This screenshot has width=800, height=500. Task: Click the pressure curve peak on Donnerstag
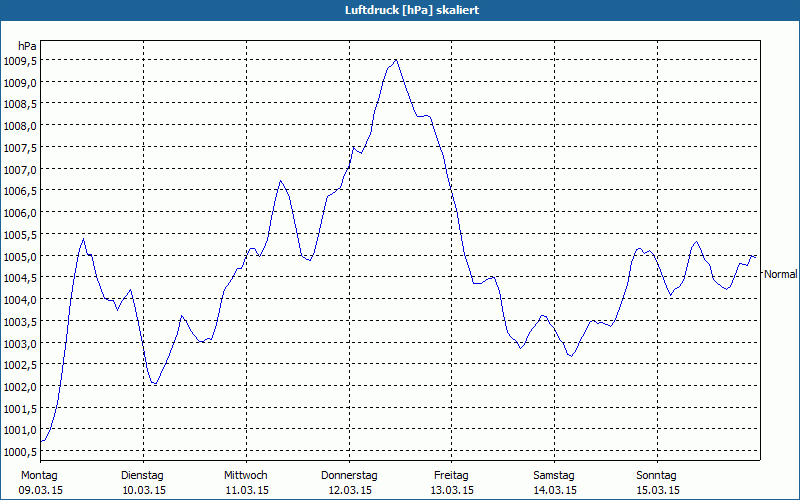coord(395,60)
